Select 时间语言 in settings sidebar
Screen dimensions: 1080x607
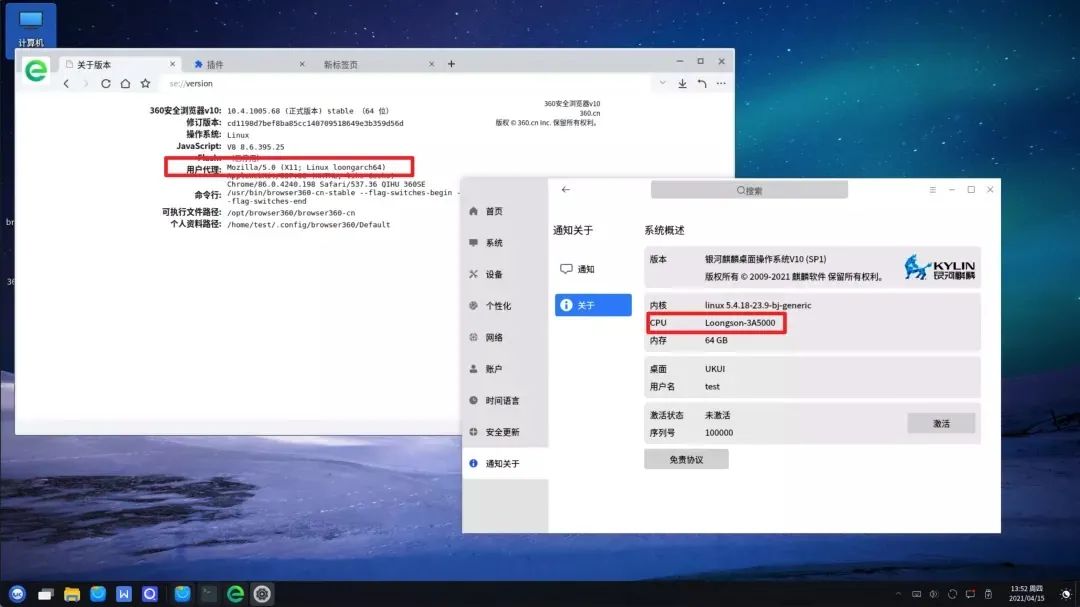(x=505, y=400)
